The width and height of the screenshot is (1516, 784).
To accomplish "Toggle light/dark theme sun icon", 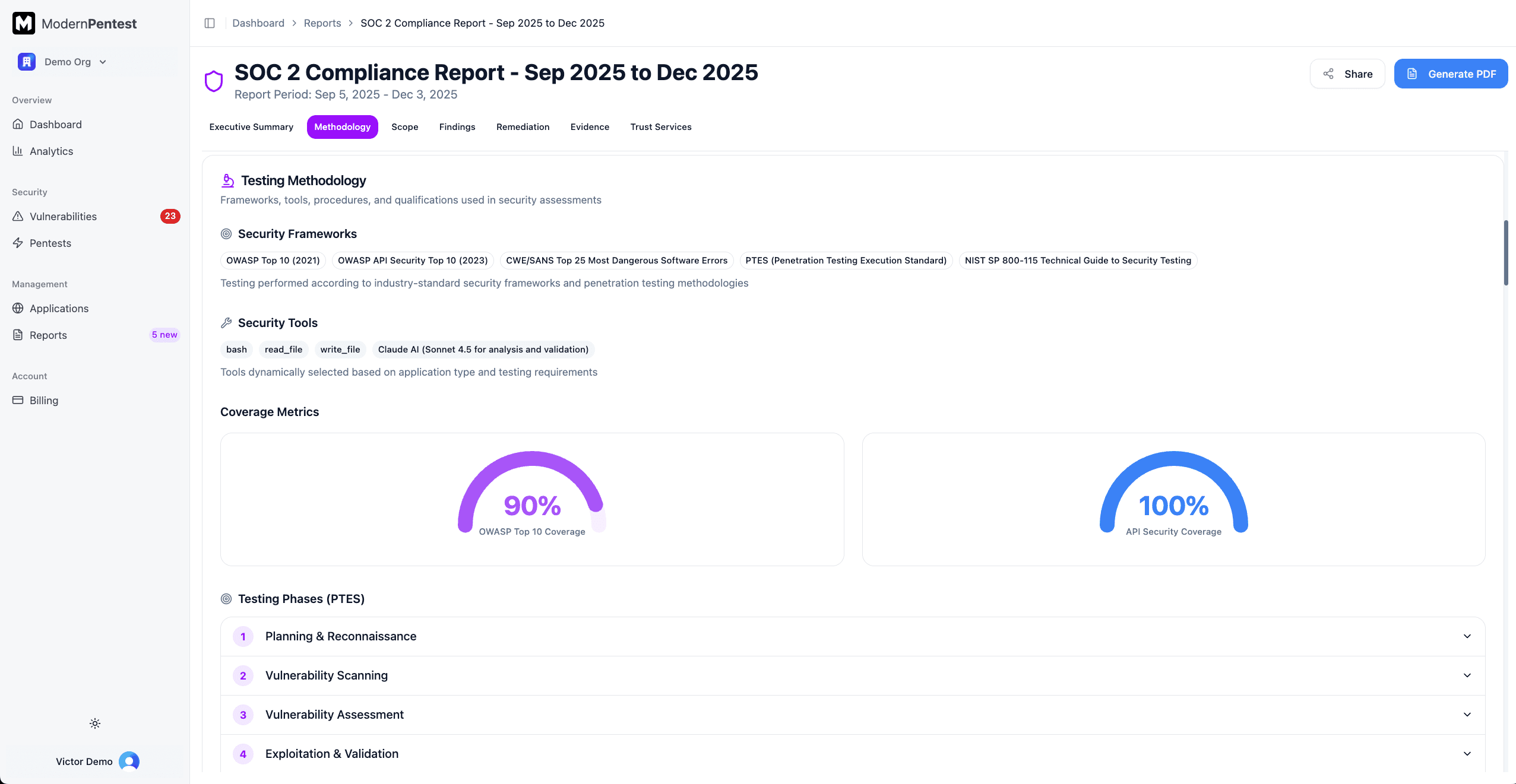I will 95,723.
